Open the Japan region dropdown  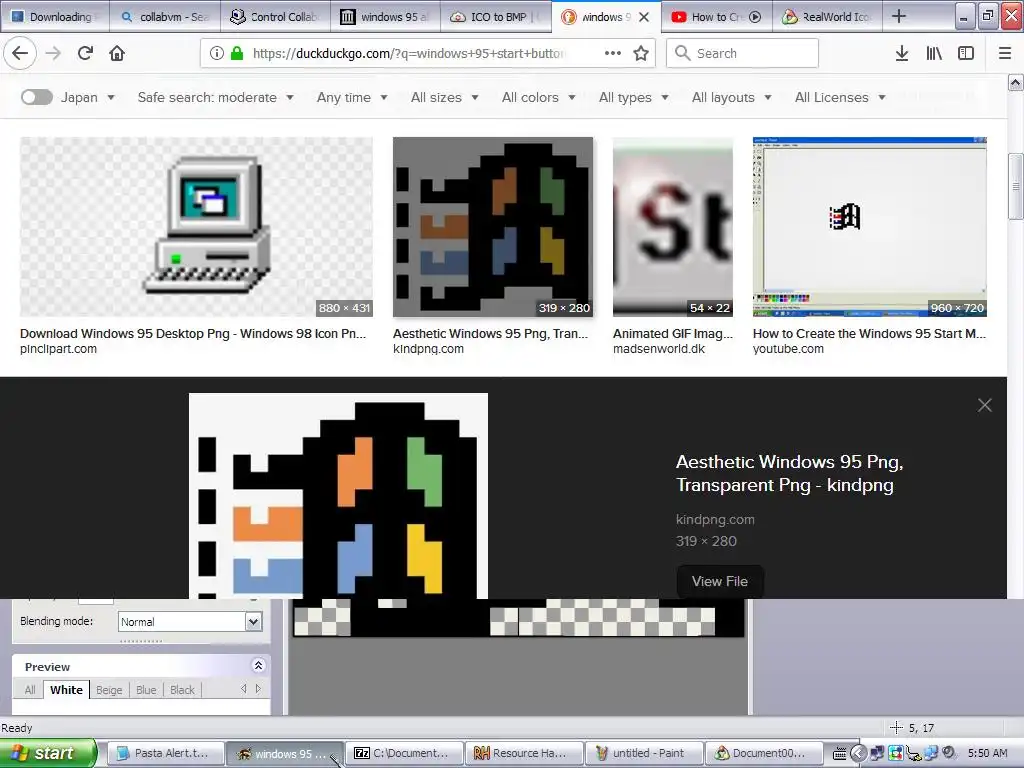[x=88, y=97]
